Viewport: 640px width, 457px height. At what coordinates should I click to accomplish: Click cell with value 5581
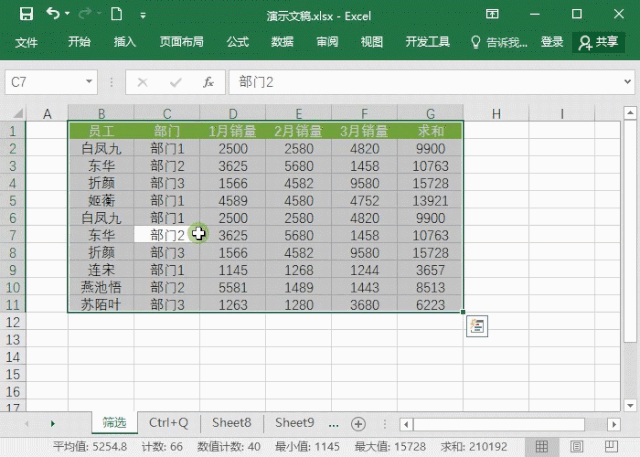(233, 287)
